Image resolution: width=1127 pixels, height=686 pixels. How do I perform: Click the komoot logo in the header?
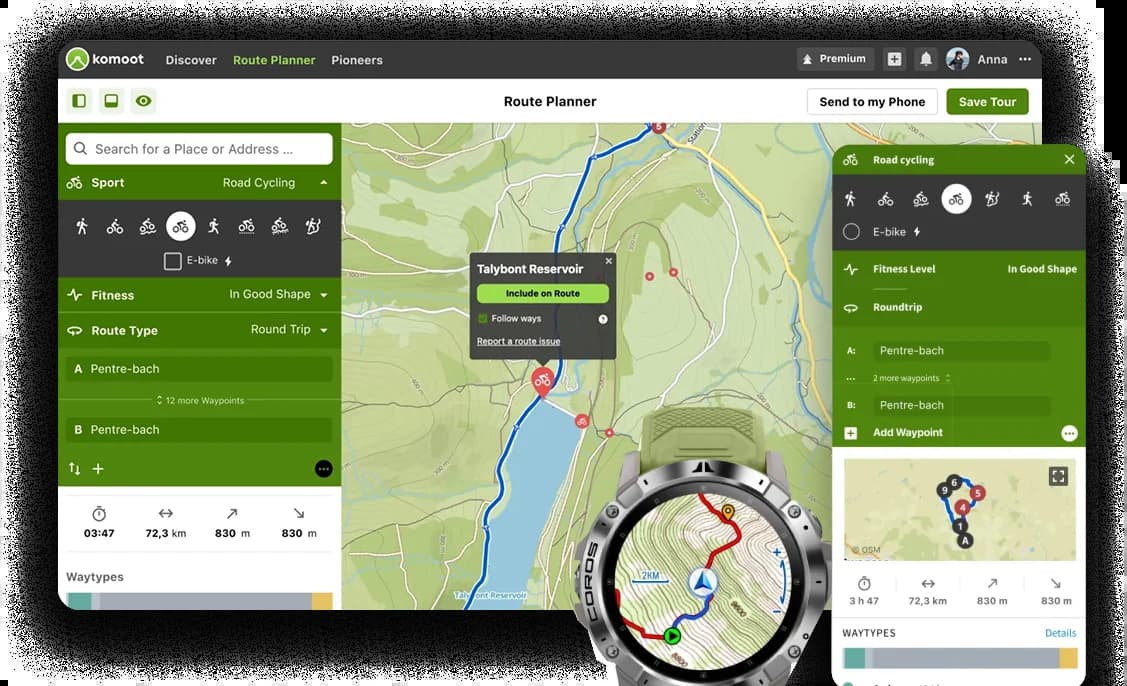point(105,59)
